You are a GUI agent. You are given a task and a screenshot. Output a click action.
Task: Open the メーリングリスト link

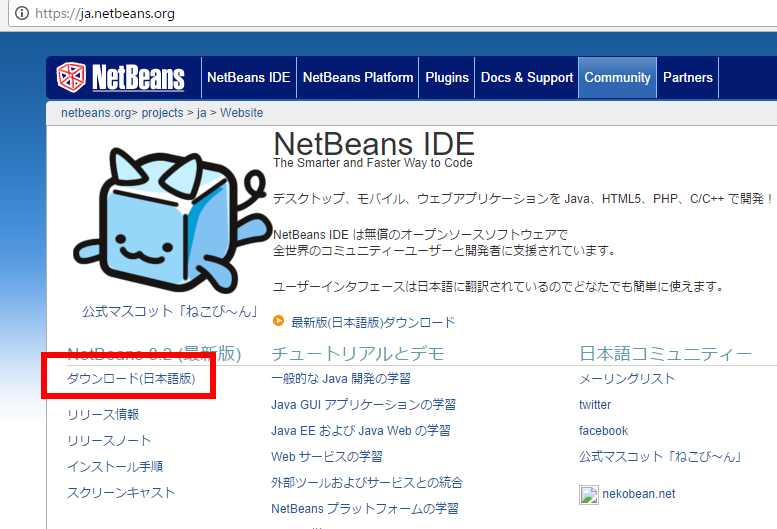coord(627,379)
